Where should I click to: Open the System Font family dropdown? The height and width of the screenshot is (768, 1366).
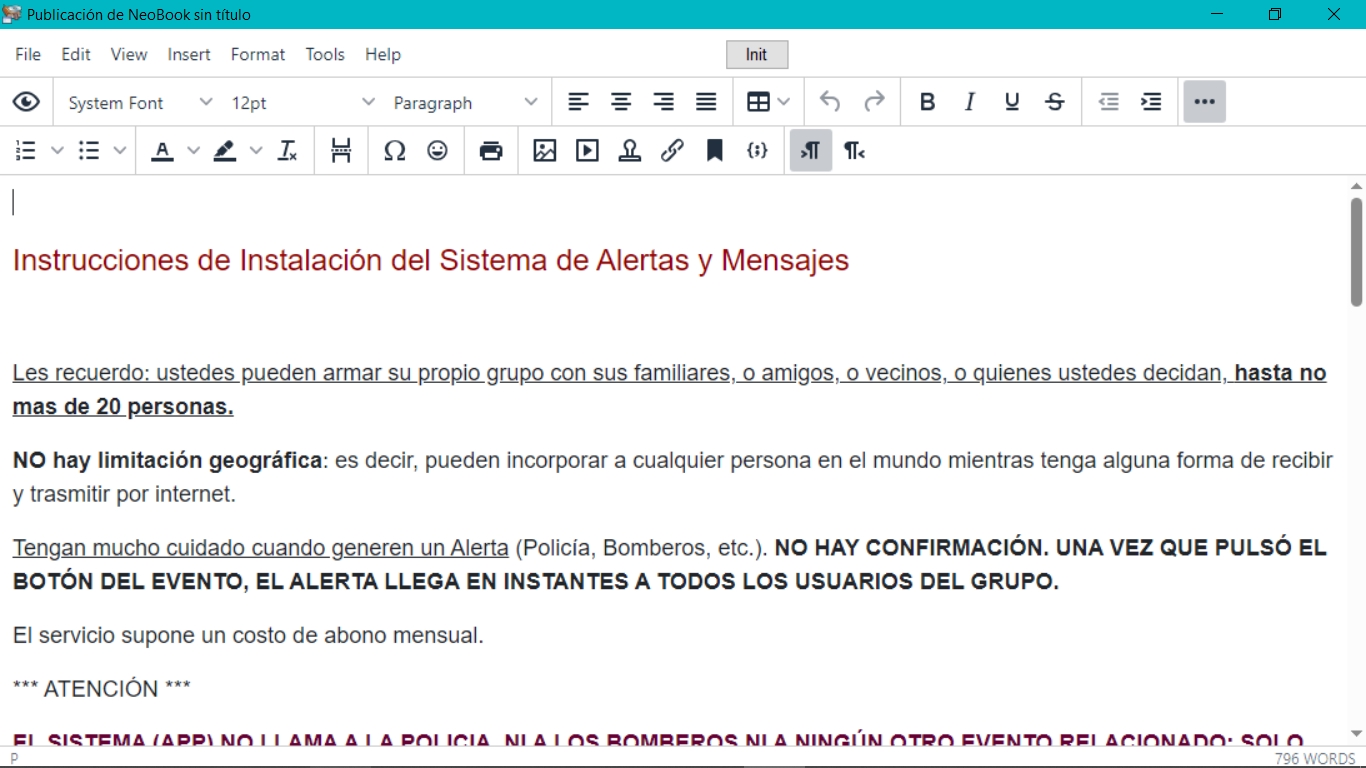pos(140,102)
